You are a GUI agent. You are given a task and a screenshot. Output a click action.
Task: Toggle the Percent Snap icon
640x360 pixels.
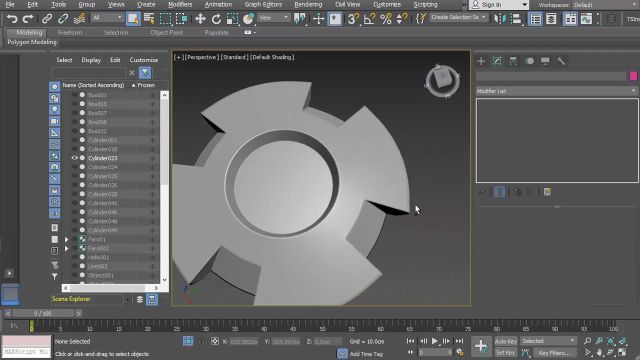coord(386,19)
